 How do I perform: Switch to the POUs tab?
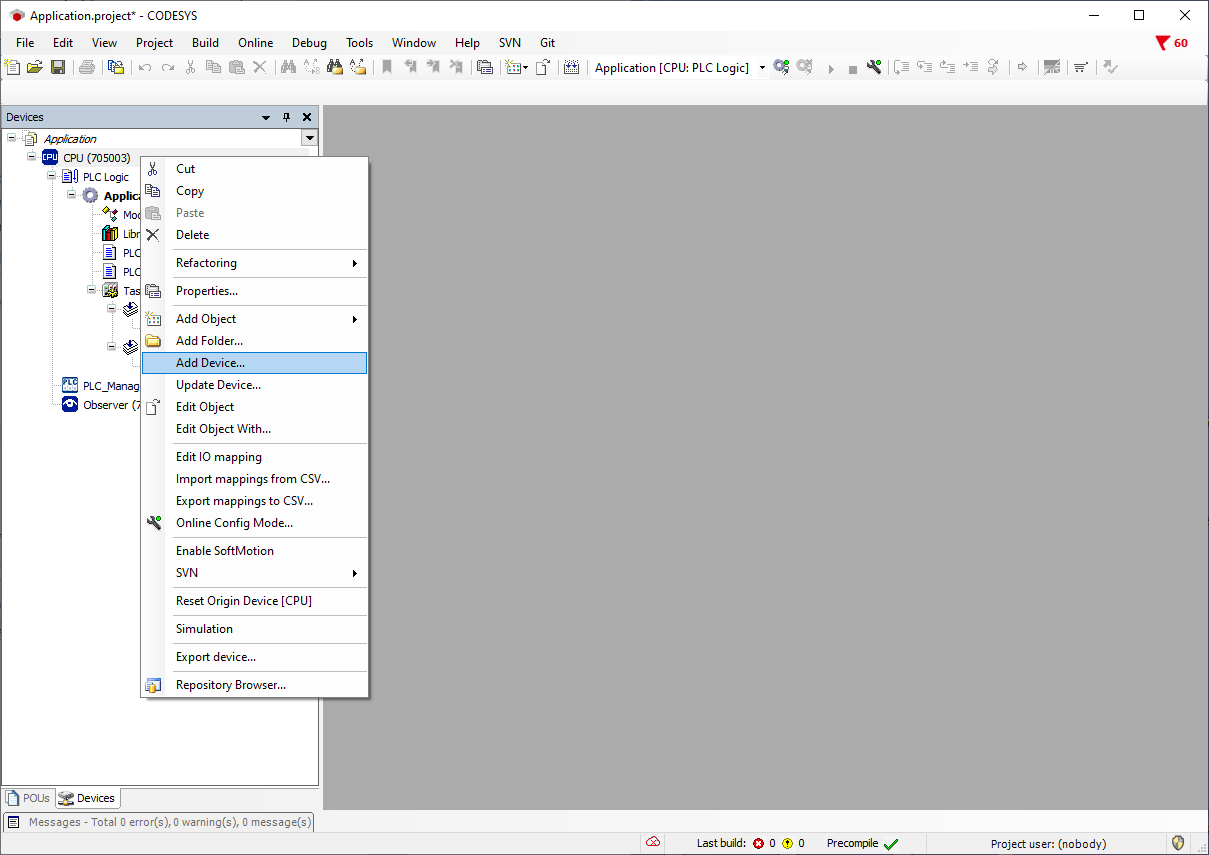[28, 798]
